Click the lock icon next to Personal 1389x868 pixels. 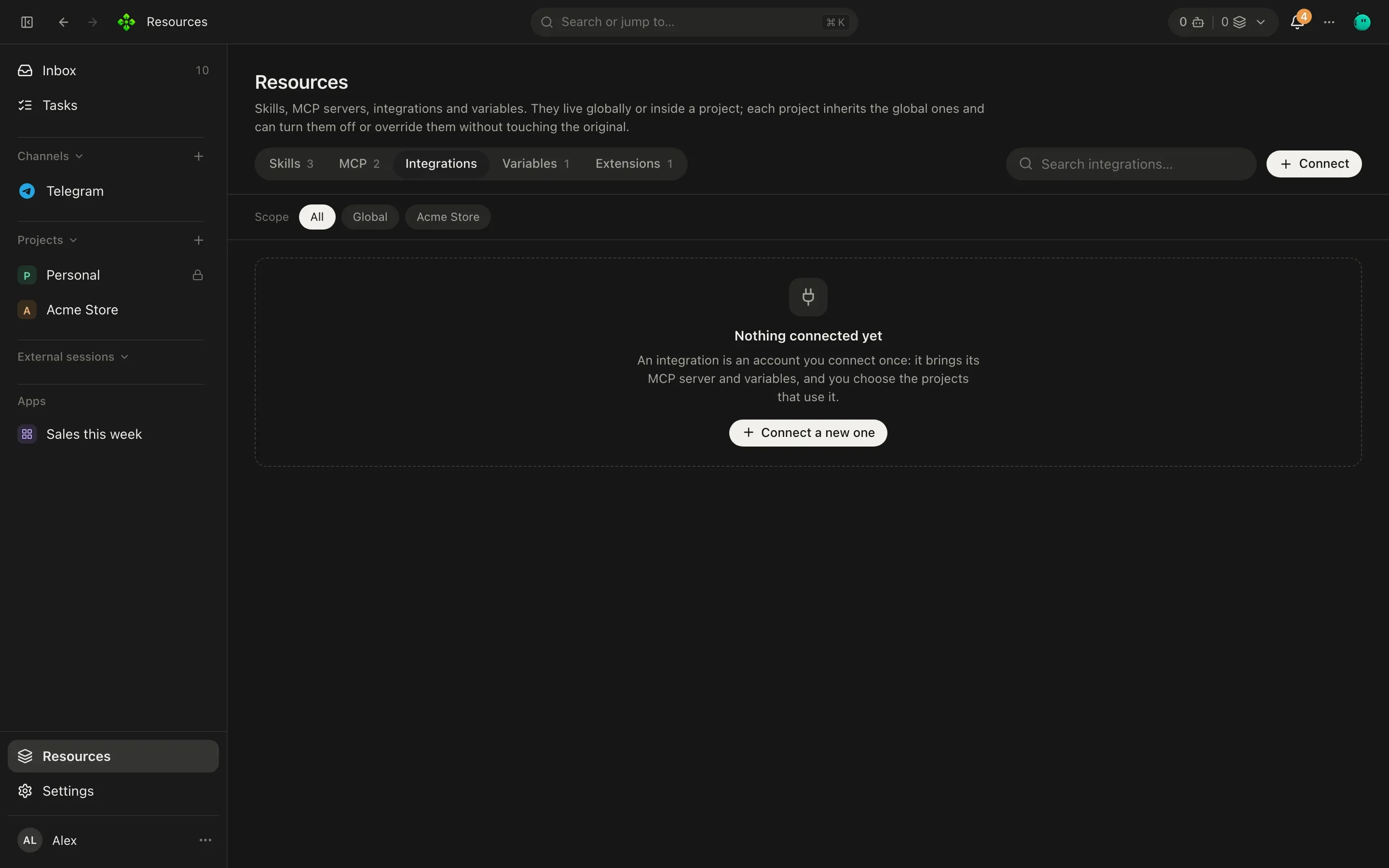tap(197, 275)
